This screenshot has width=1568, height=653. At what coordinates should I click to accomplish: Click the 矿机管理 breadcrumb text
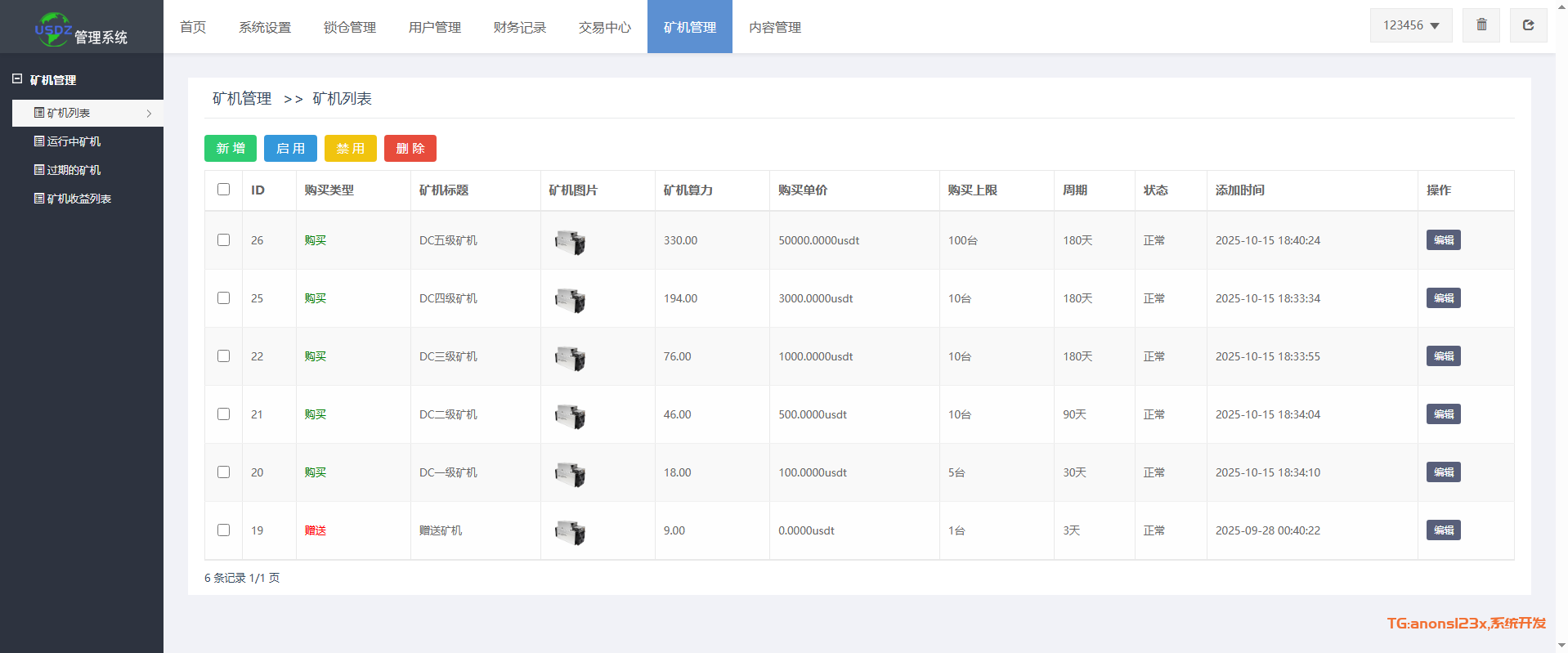click(242, 99)
